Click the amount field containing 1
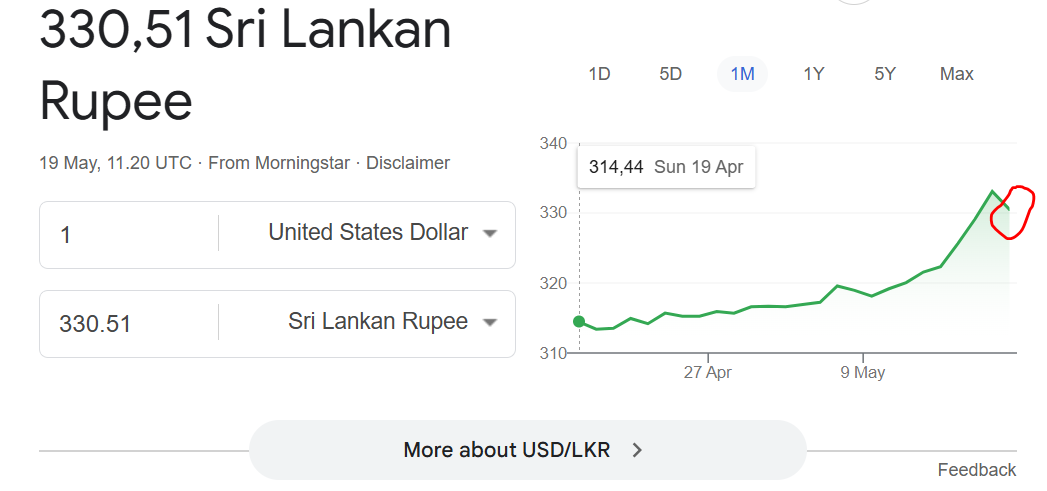This screenshot has width=1047, height=491. [129, 234]
